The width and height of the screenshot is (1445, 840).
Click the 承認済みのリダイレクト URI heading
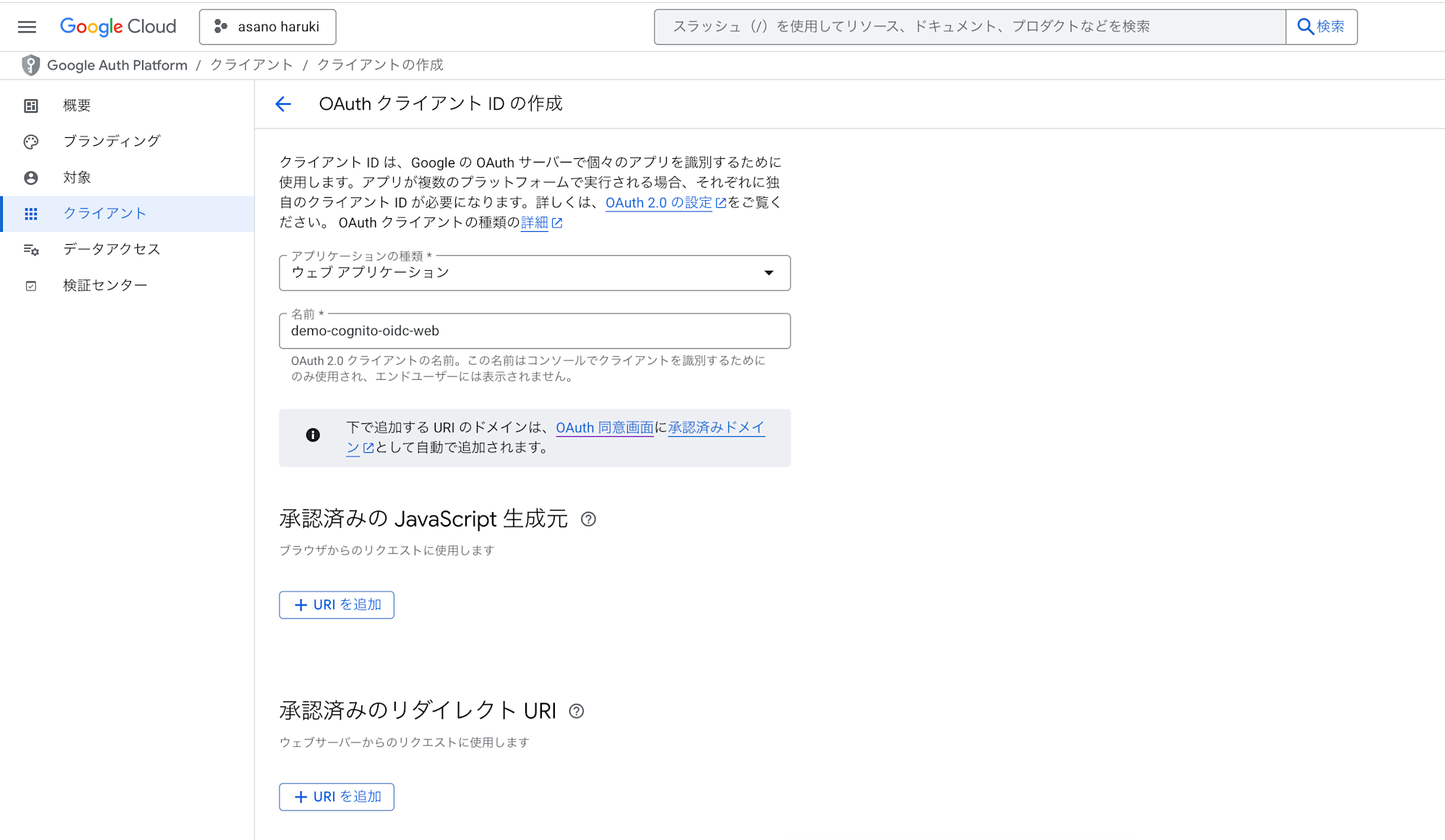coord(418,711)
